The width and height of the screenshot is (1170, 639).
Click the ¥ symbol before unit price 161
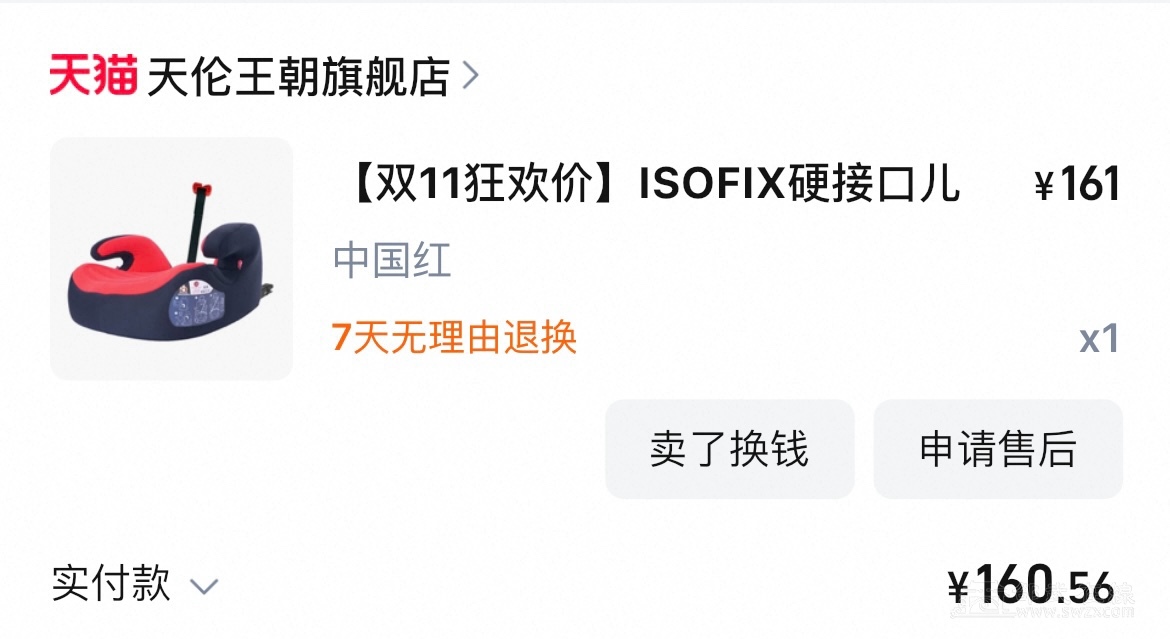tap(1045, 187)
